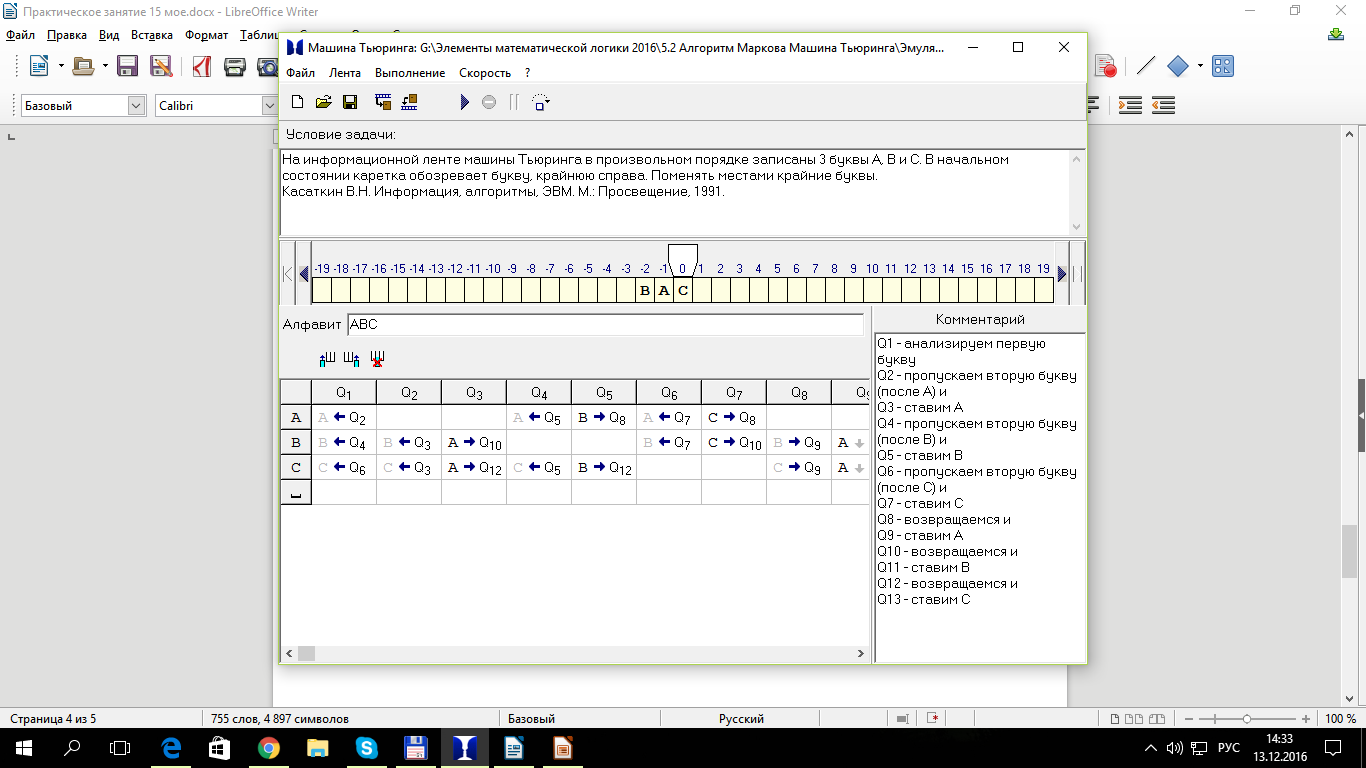This screenshot has width=1366, height=768.
Task: Open the ? help menu
Action: (x=527, y=73)
